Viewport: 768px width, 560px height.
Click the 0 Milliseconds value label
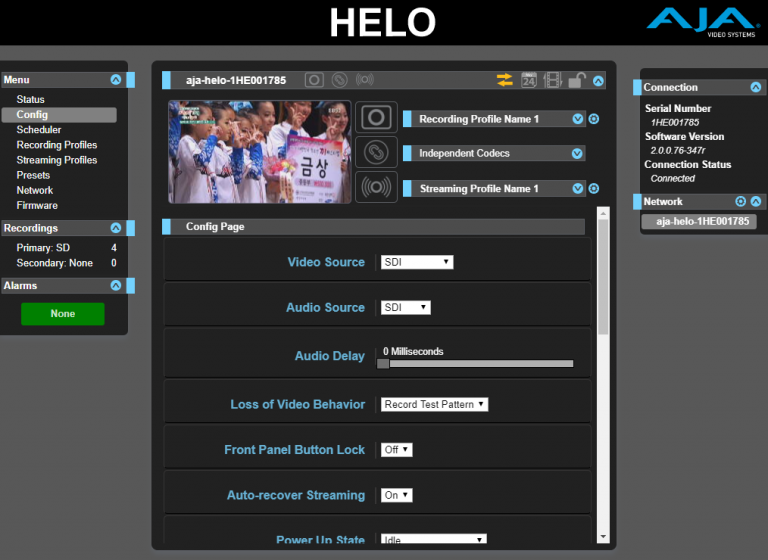[413, 351]
